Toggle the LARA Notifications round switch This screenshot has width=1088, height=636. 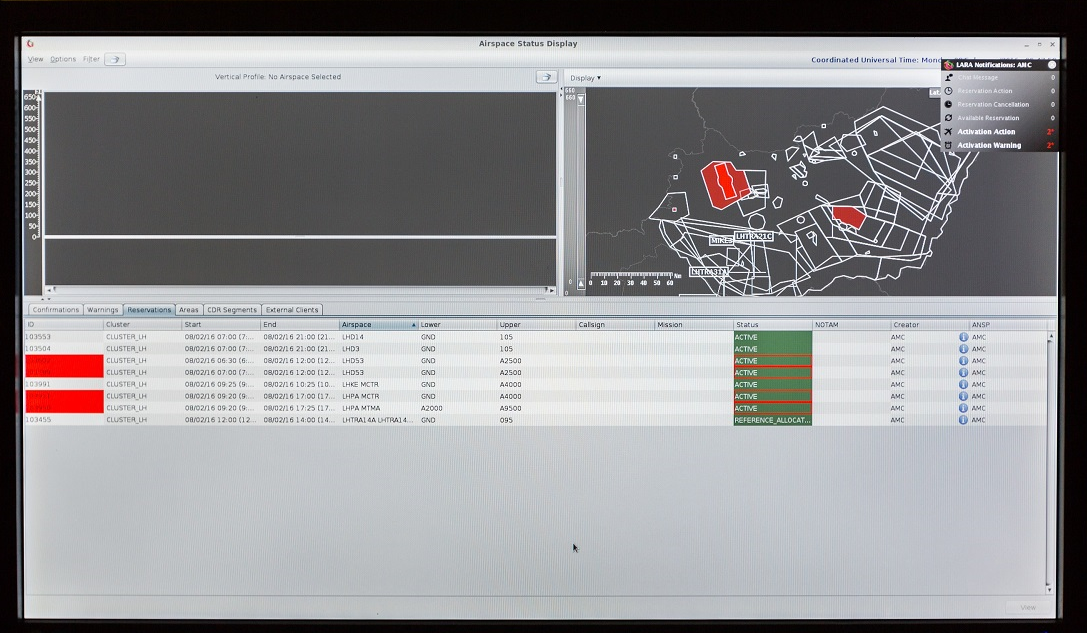coord(1051,65)
